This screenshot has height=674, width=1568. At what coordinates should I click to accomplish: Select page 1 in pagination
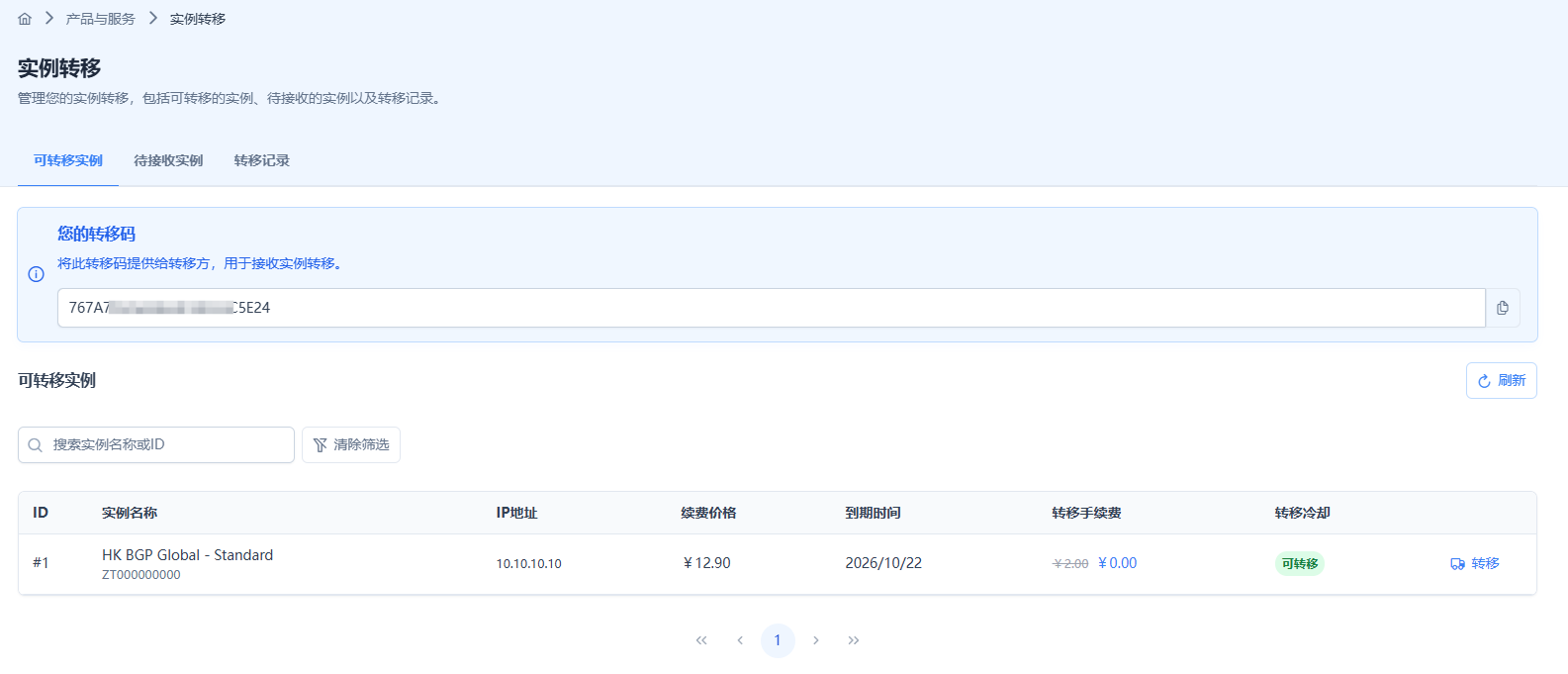point(778,640)
